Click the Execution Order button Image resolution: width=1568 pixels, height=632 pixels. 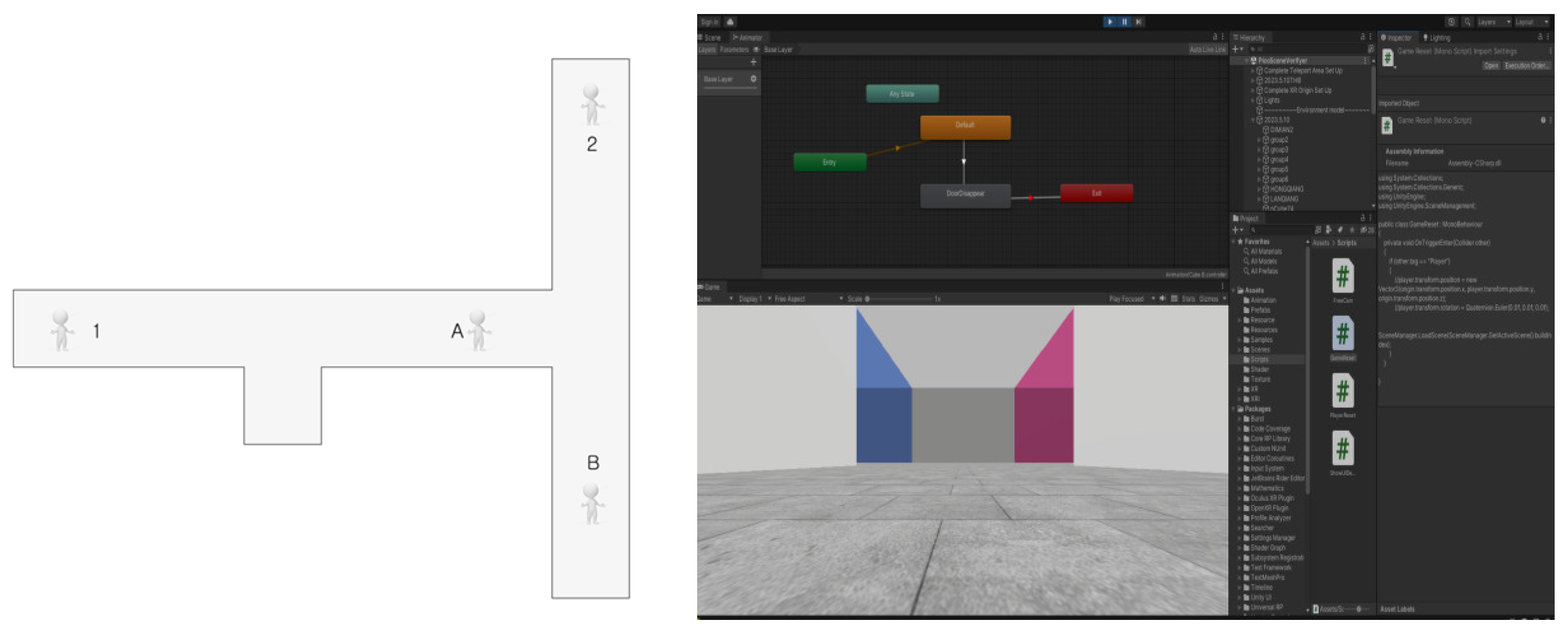[x=1527, y=66]
